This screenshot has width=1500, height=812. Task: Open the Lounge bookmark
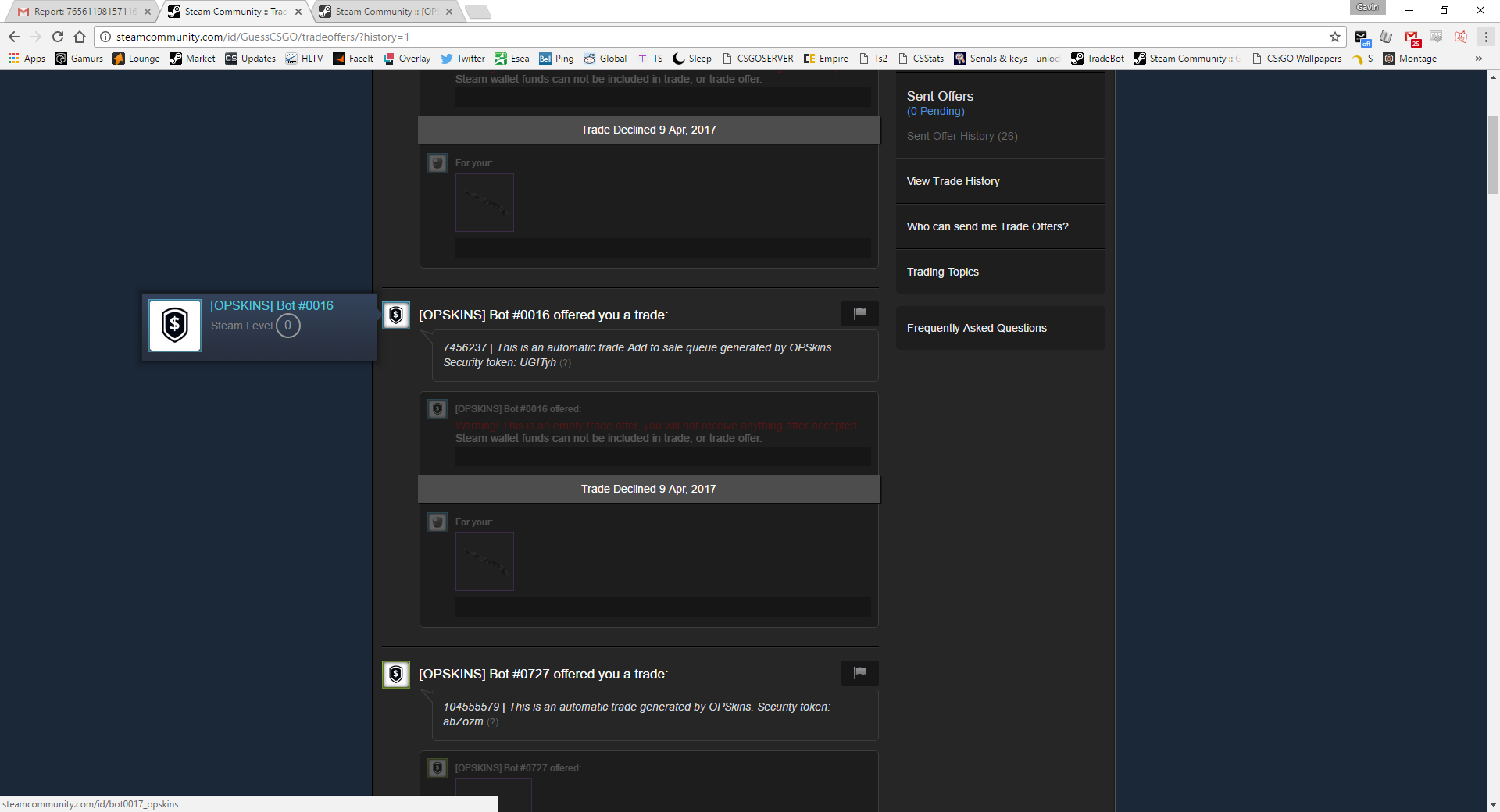coord(136,59)
